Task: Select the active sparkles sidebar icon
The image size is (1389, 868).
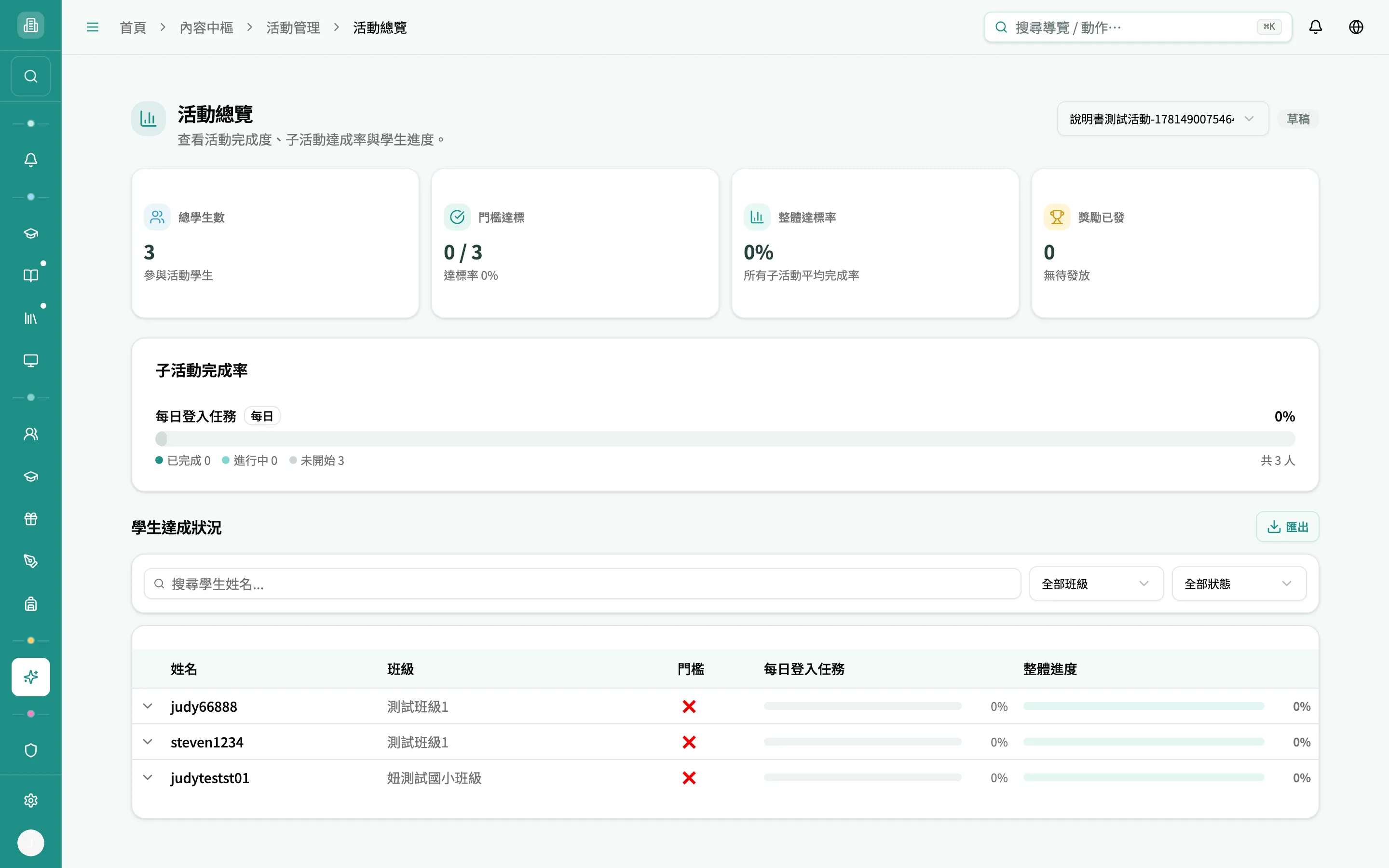Action: tap(30, 678)
